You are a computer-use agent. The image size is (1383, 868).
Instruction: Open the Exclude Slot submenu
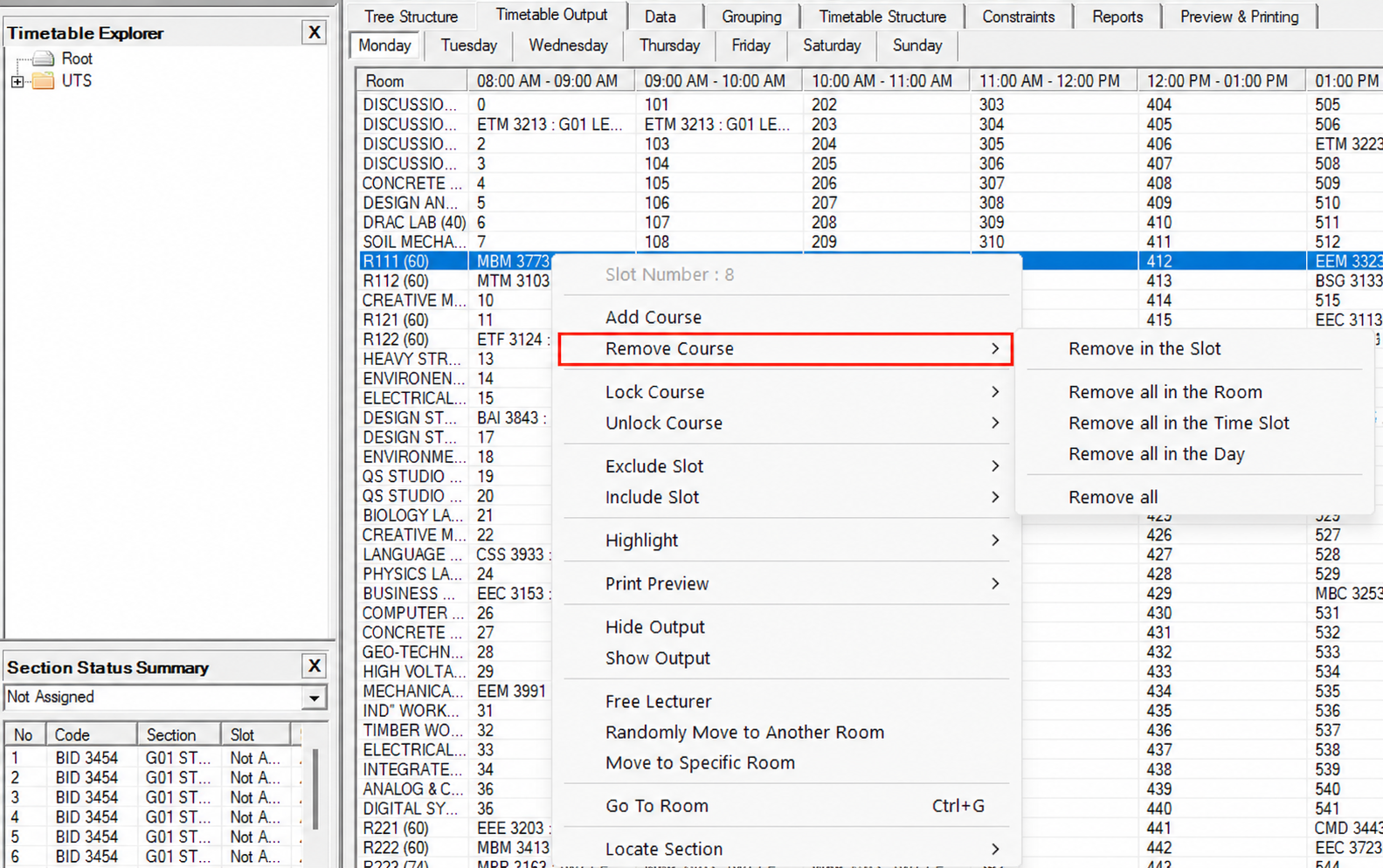click(786, 466)
